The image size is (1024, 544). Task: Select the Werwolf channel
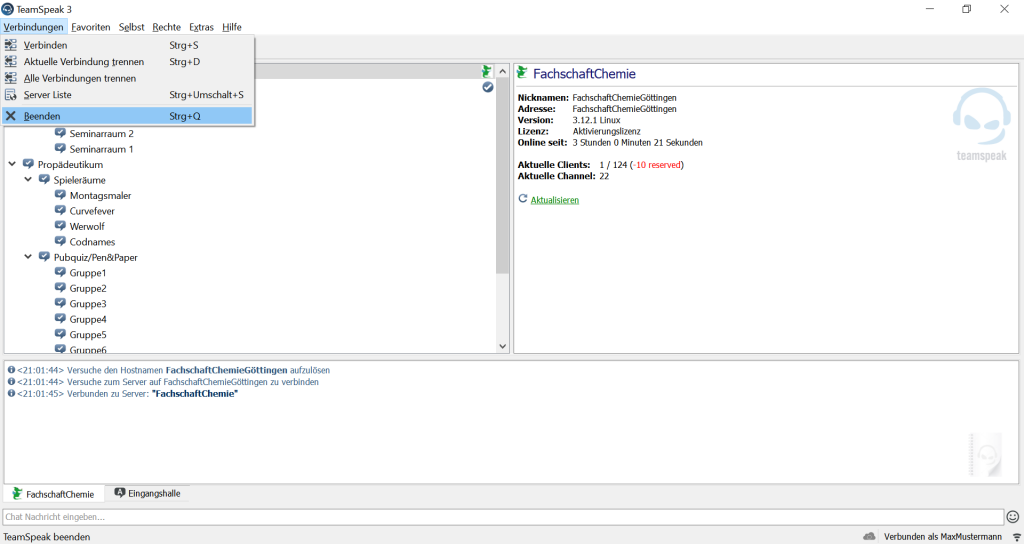pyautogui.click(x=87, y=227)
